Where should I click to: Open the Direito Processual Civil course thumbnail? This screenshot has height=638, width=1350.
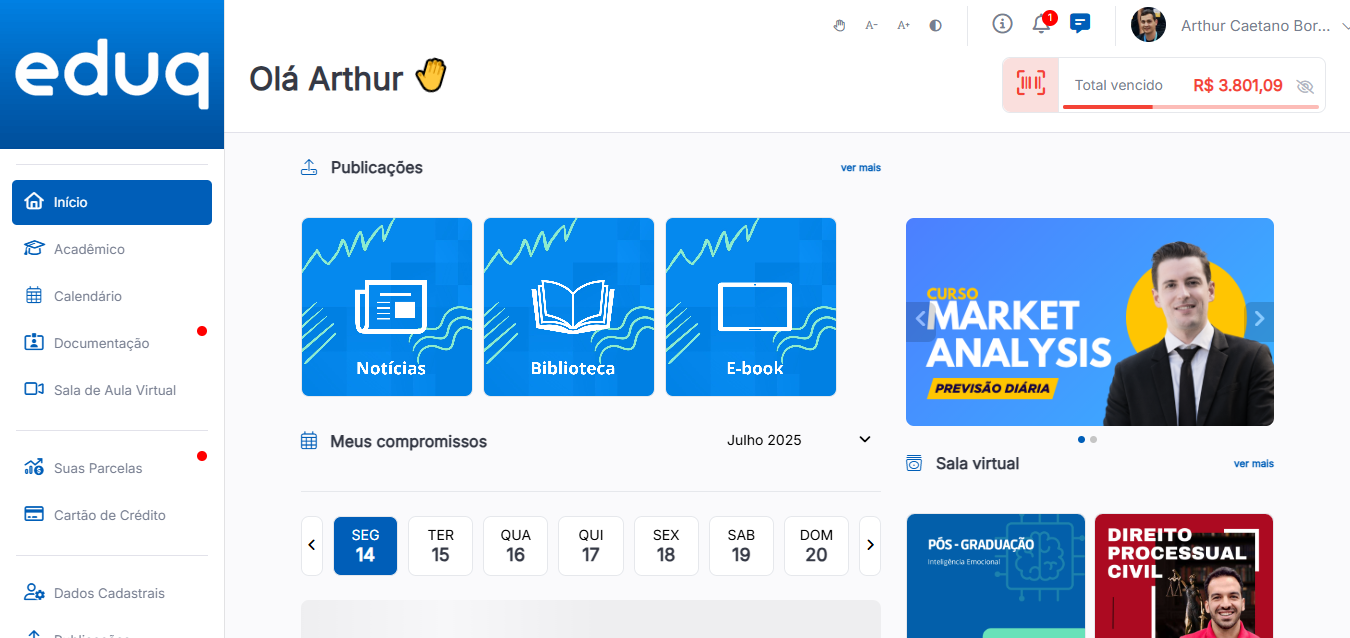(1183, 575)
